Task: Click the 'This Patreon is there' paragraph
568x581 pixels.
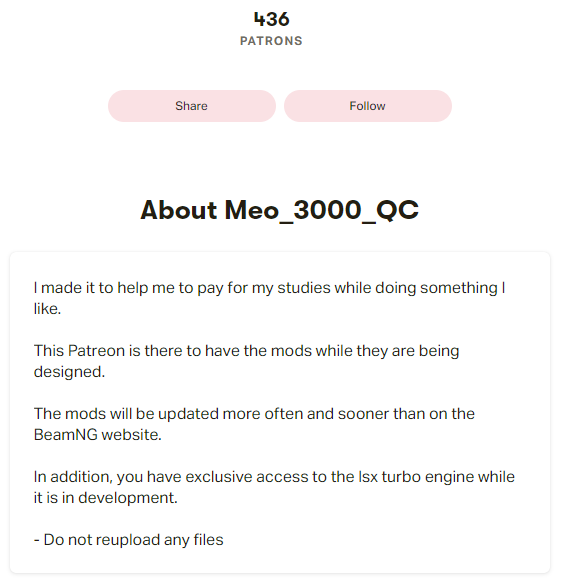Action: coord(246,361)
